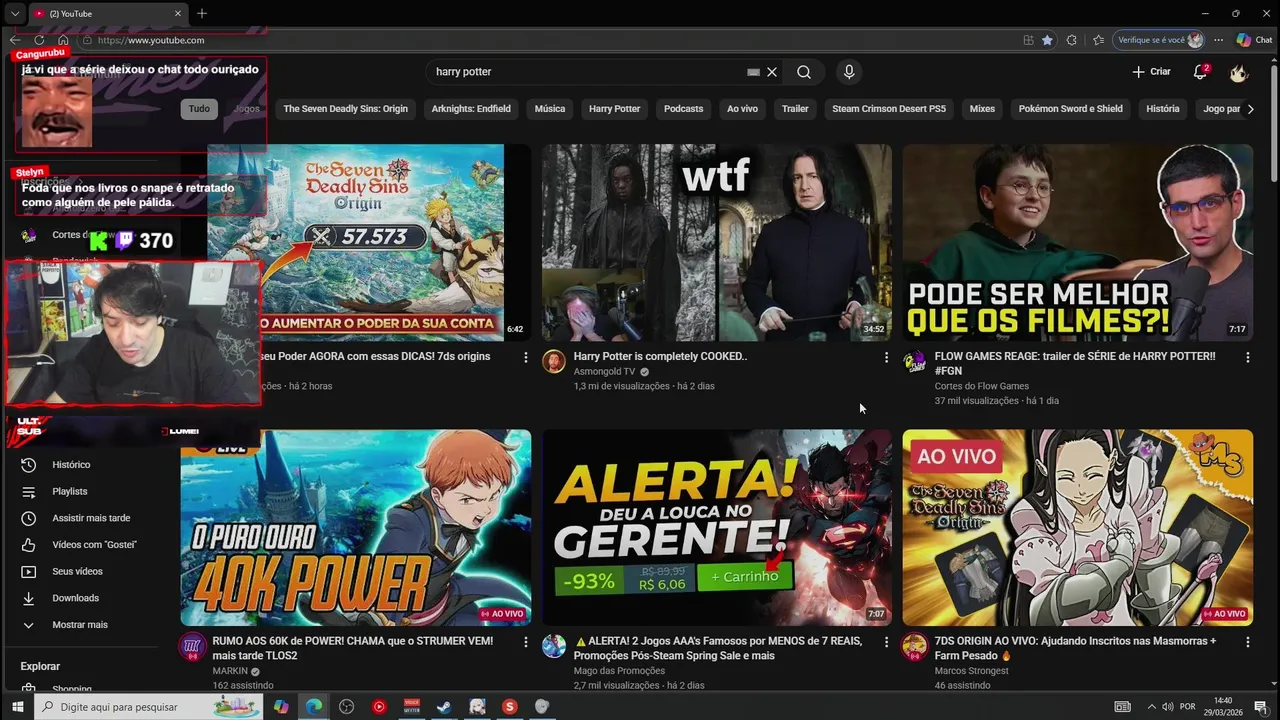Activate voice search microphone icon
Image resolution: width=1280 pixels, height=720 pixels.
[x=849, y=72]
